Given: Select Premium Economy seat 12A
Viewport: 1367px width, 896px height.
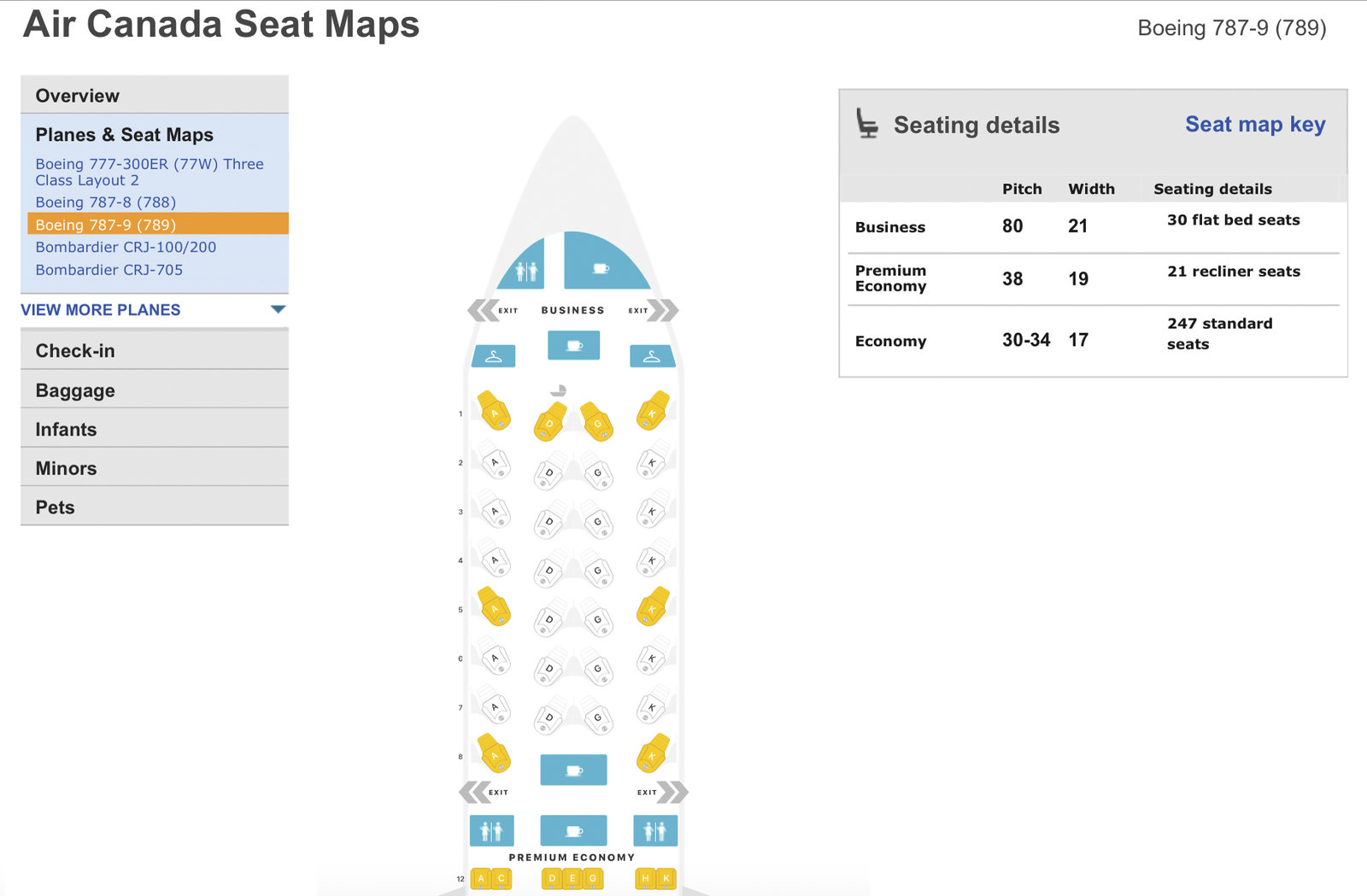Looking at the screenshot, I should [479, 878].
